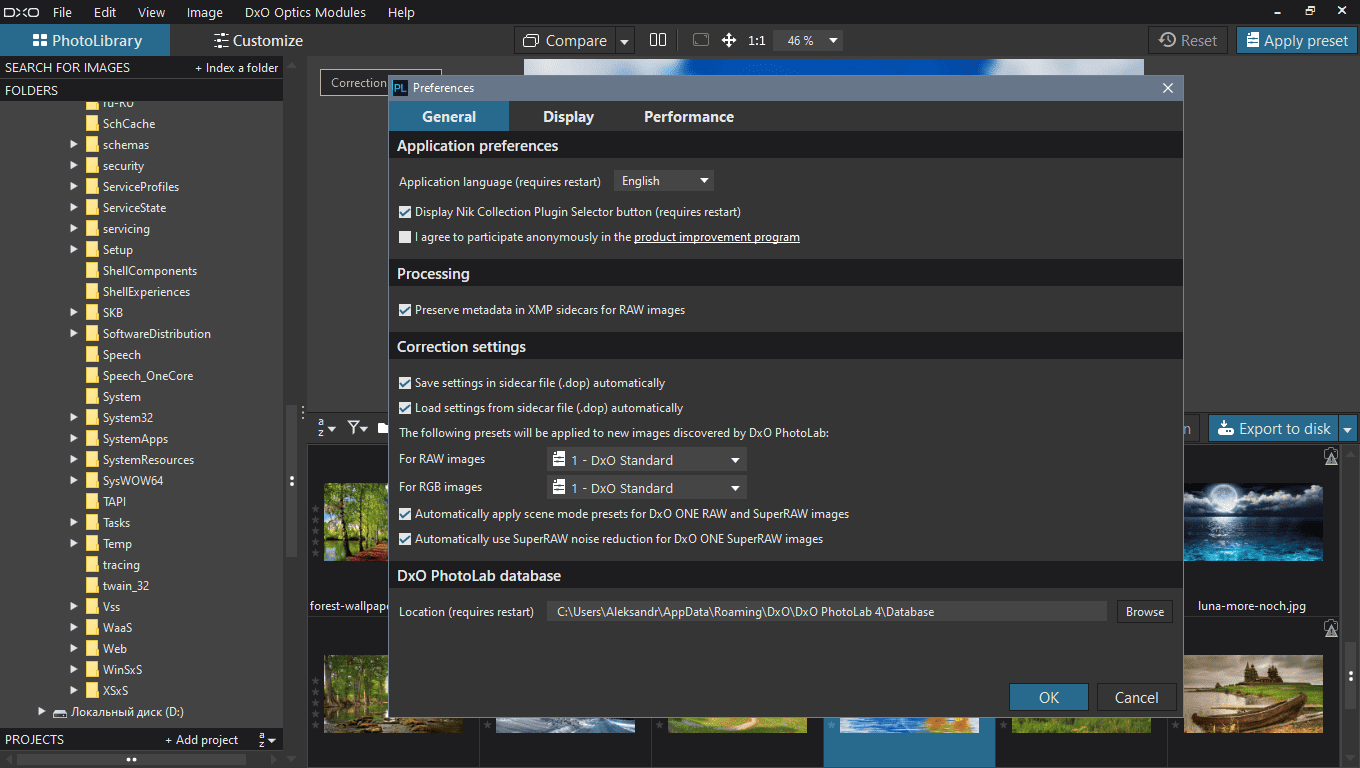The width and height of the screenshot is (1360, 768).
Task: Open the filter funnel icon menu
Action: coord(358,428)
